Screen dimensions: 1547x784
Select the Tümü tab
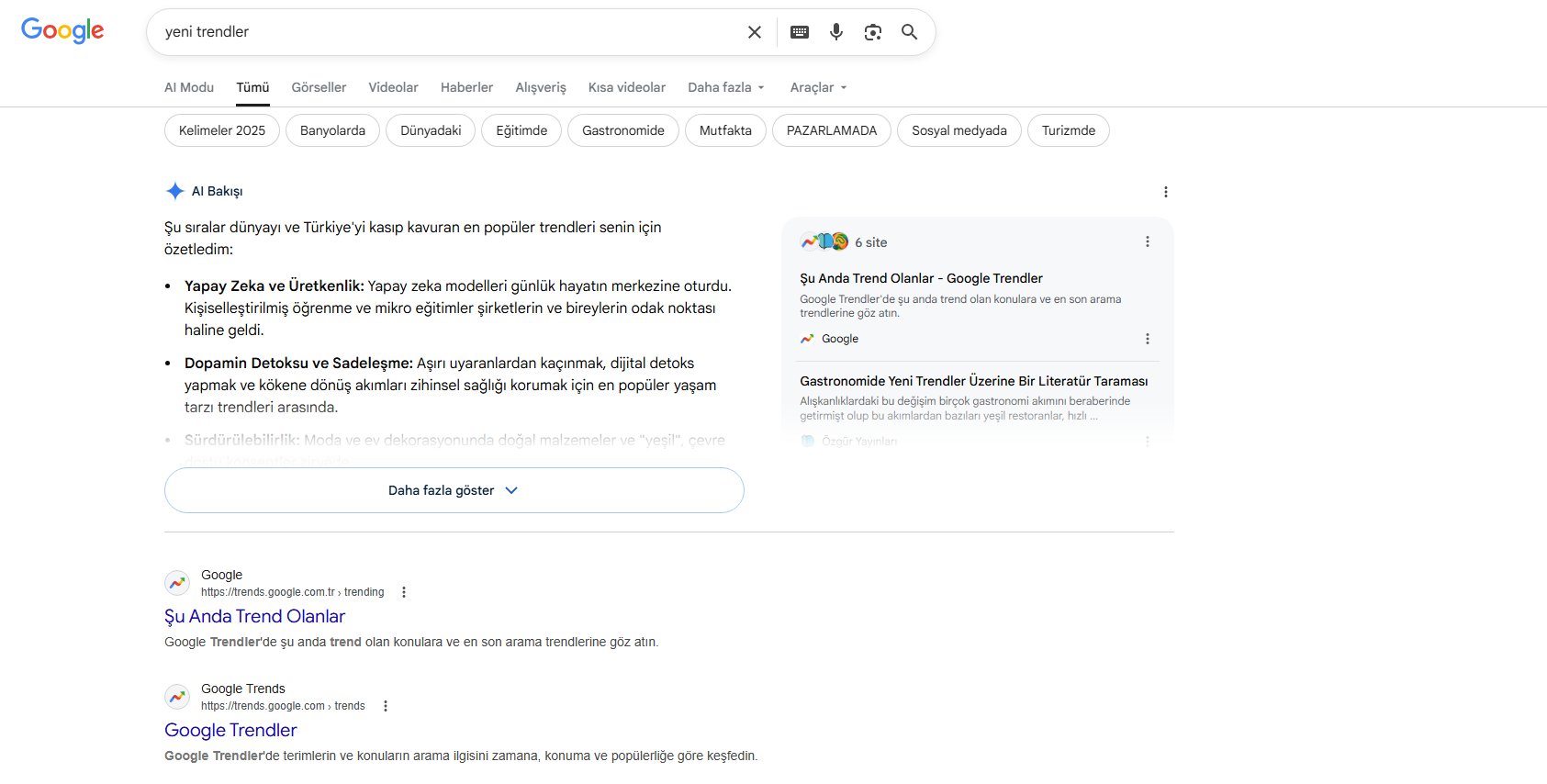[x=252, y=87]
